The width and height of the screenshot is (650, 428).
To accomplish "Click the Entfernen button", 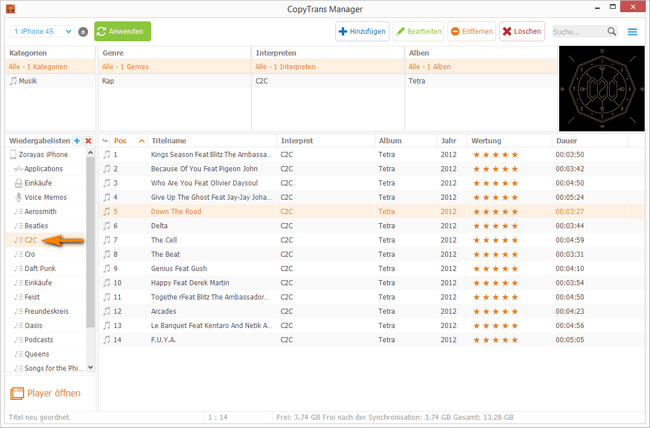I will point(472,32).
